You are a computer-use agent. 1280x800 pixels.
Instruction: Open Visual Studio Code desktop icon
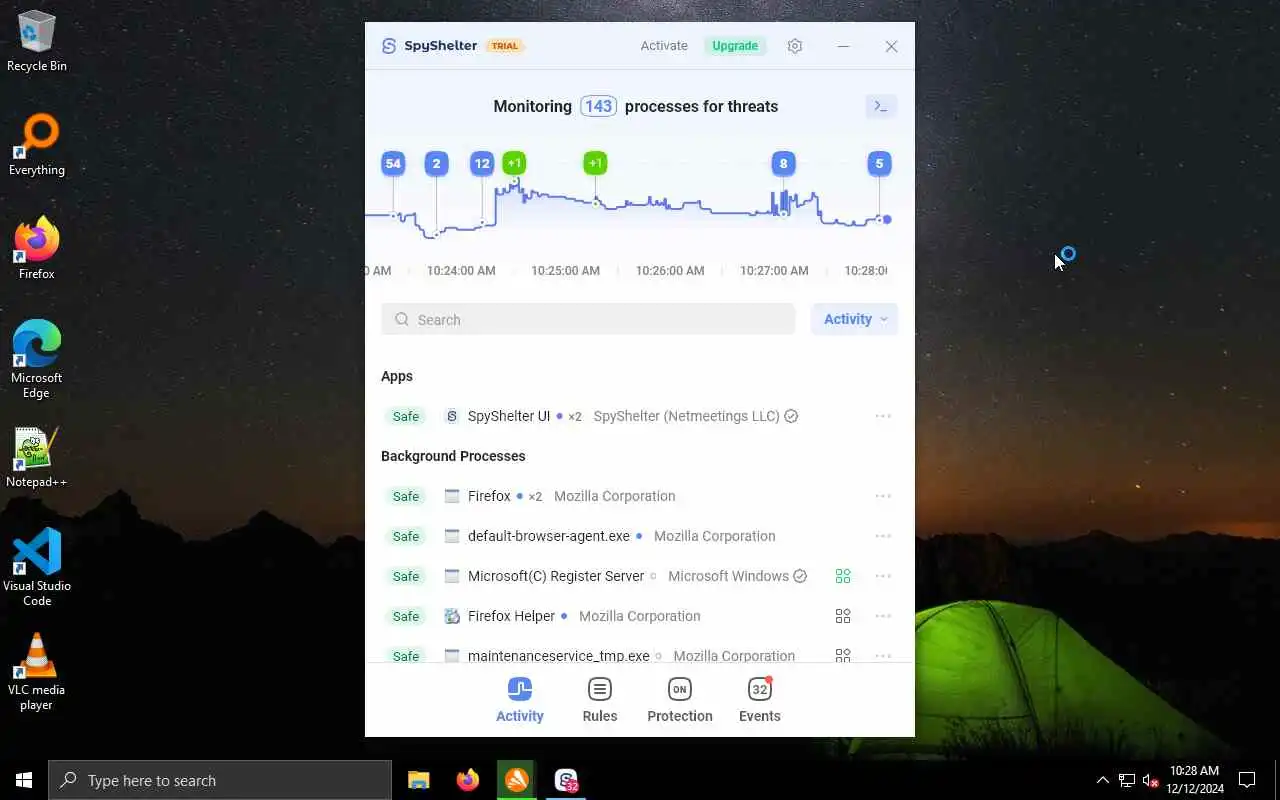coord(37,567)
